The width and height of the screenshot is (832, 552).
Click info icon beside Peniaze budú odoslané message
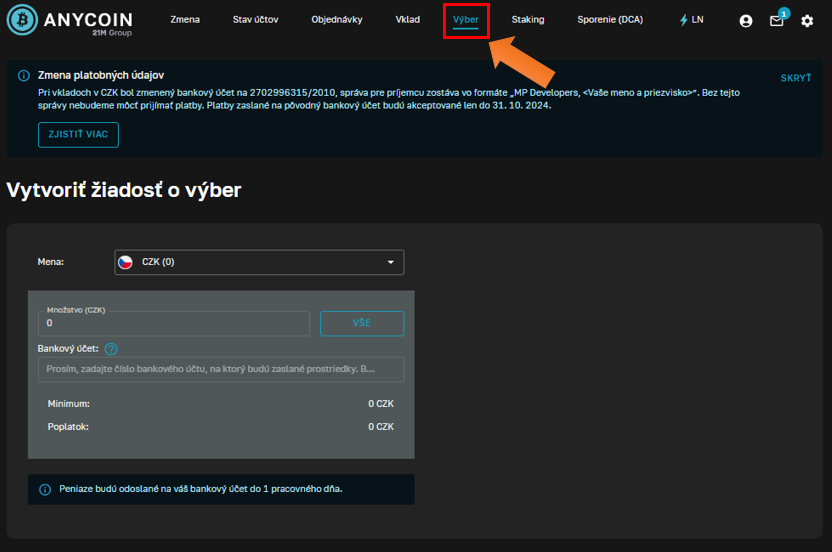pyautogui.click(x=45, y=489)
